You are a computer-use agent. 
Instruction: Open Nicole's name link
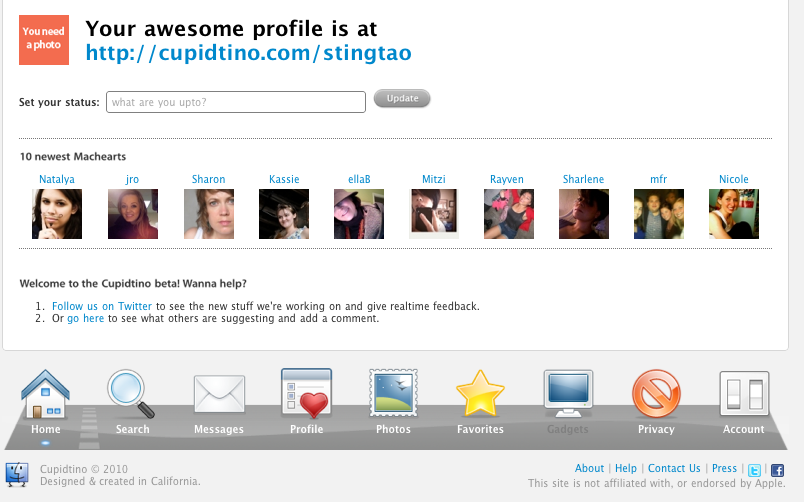pos(734,179)
